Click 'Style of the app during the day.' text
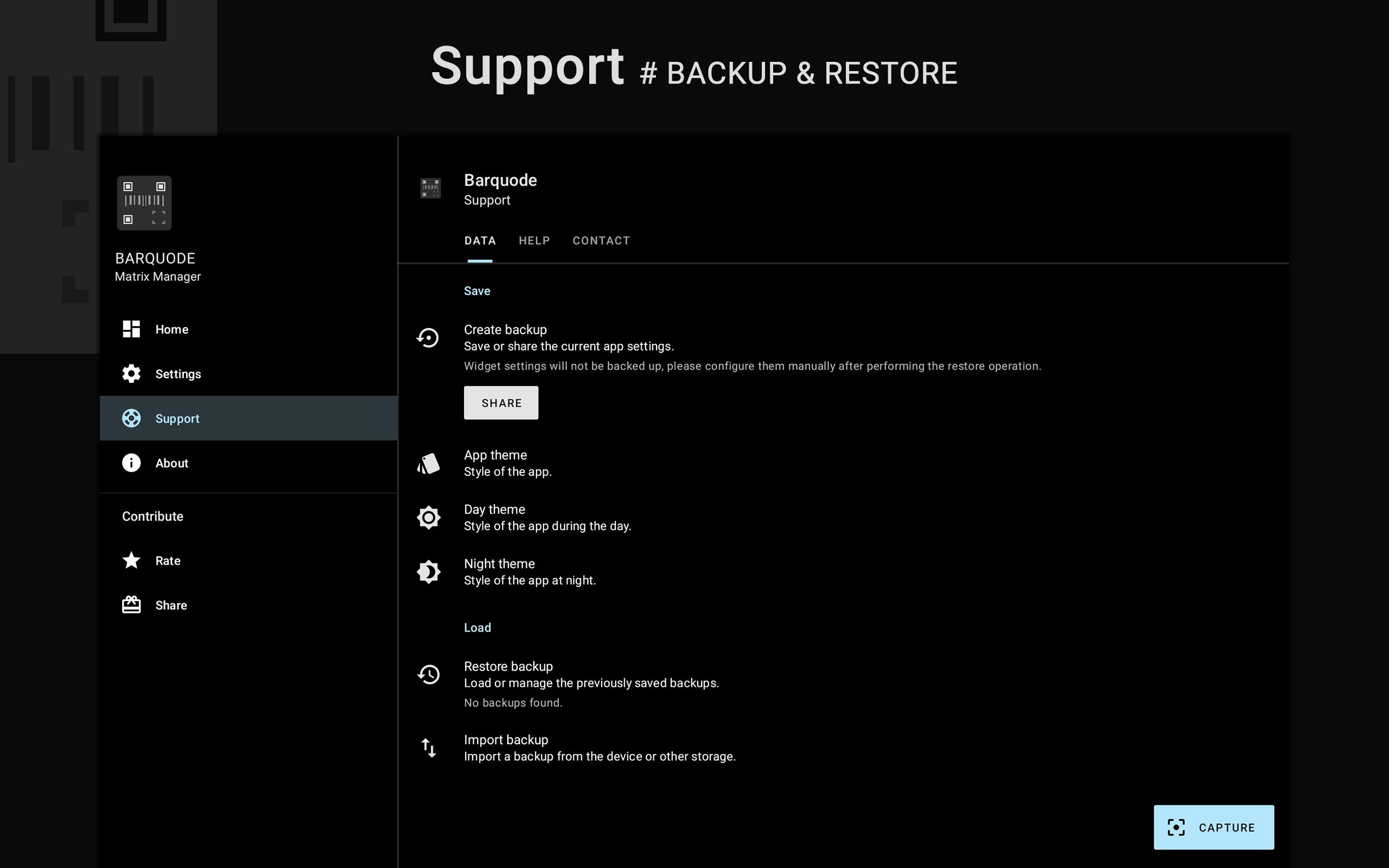 click(x=547, y=526)
